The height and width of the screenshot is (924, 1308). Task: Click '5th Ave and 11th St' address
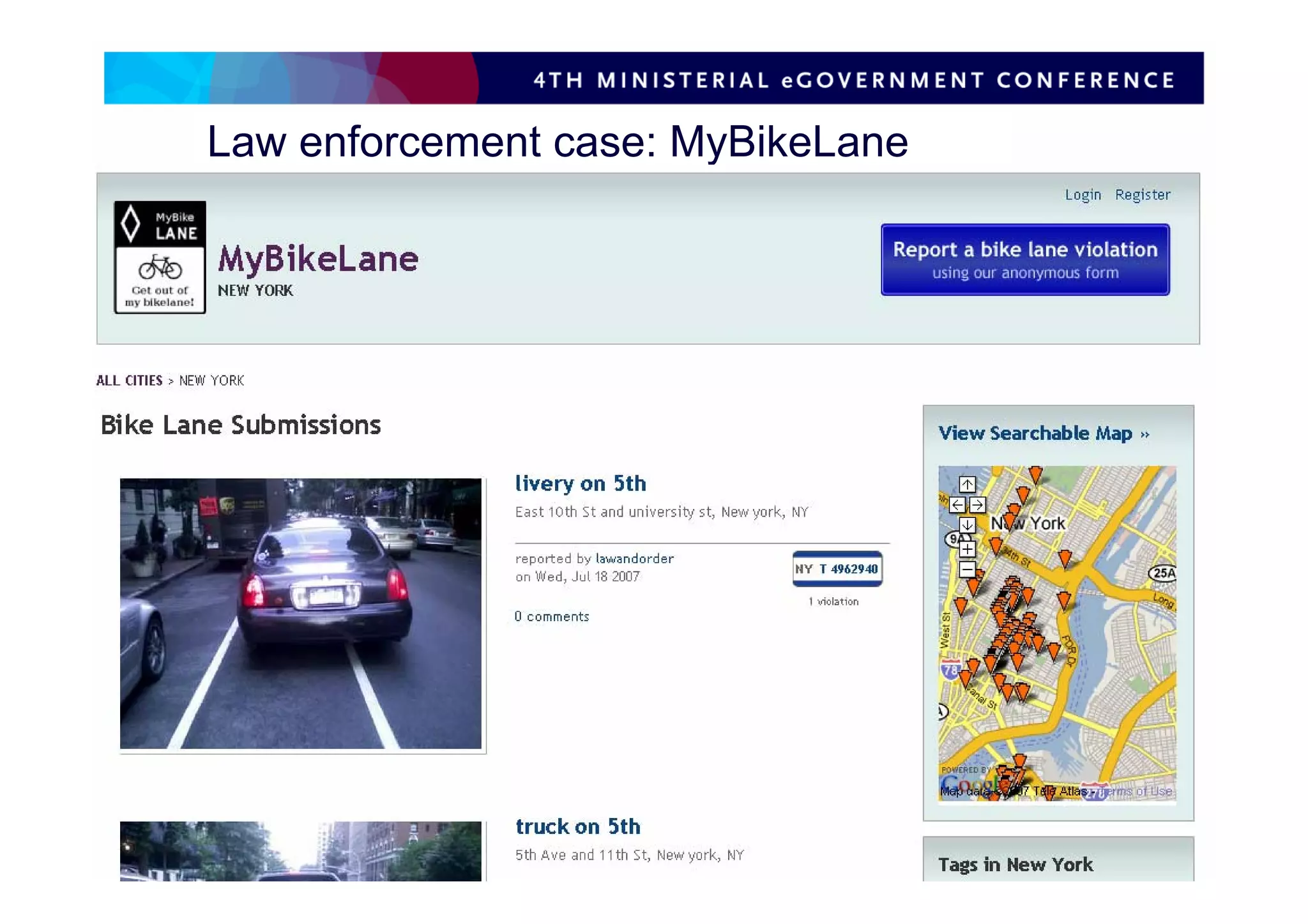(630, 855)
